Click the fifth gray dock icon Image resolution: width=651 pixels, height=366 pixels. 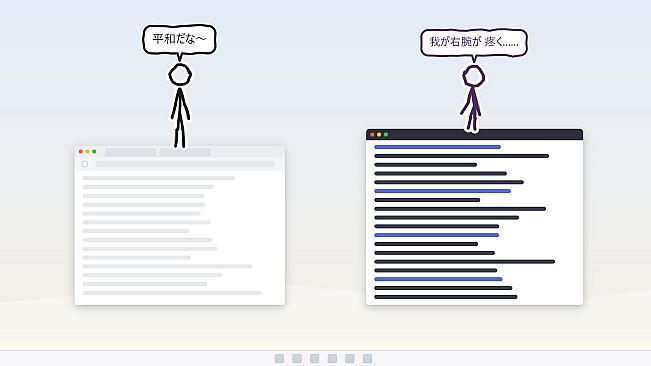click(x=350, y=359)
